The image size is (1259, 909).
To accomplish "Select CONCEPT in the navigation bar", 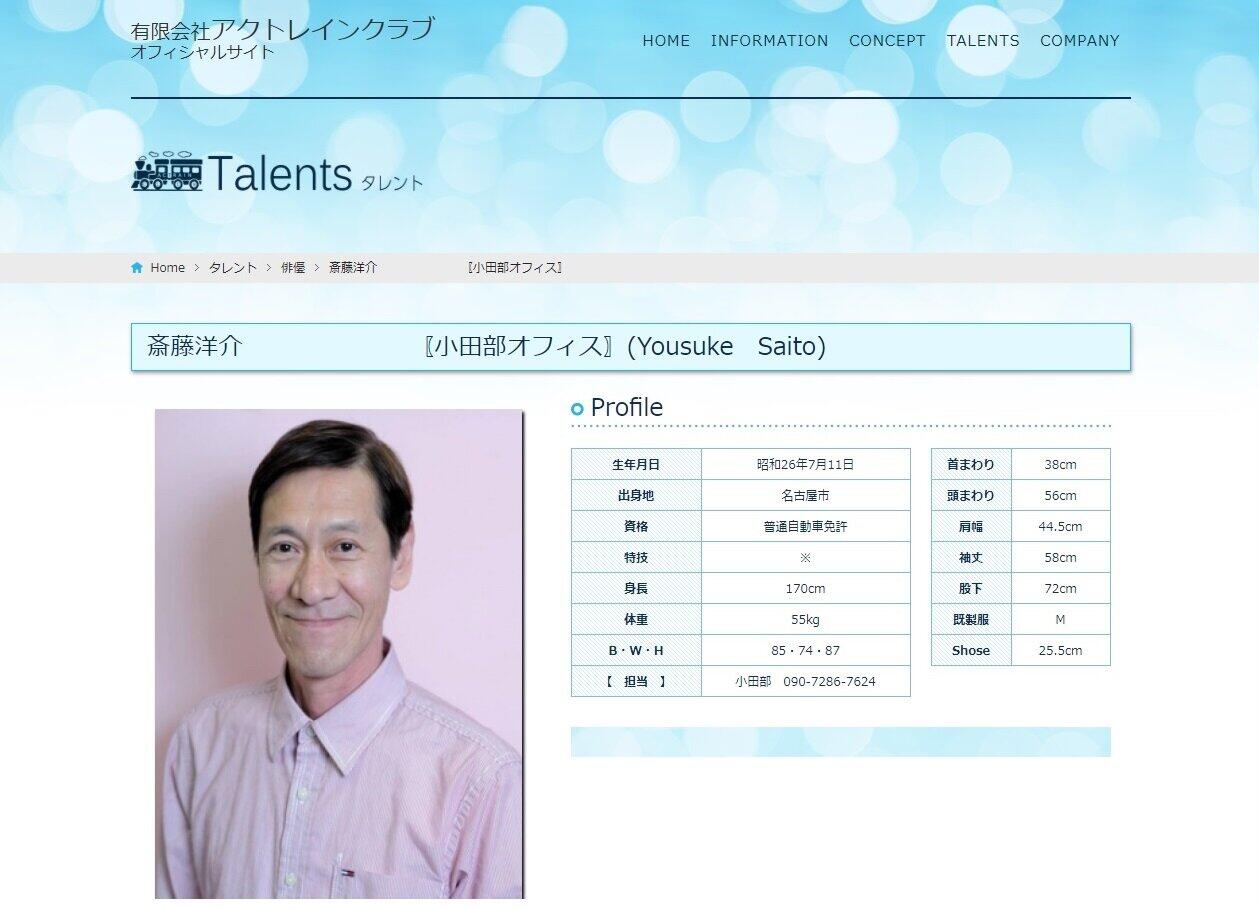I will (886, 41).
